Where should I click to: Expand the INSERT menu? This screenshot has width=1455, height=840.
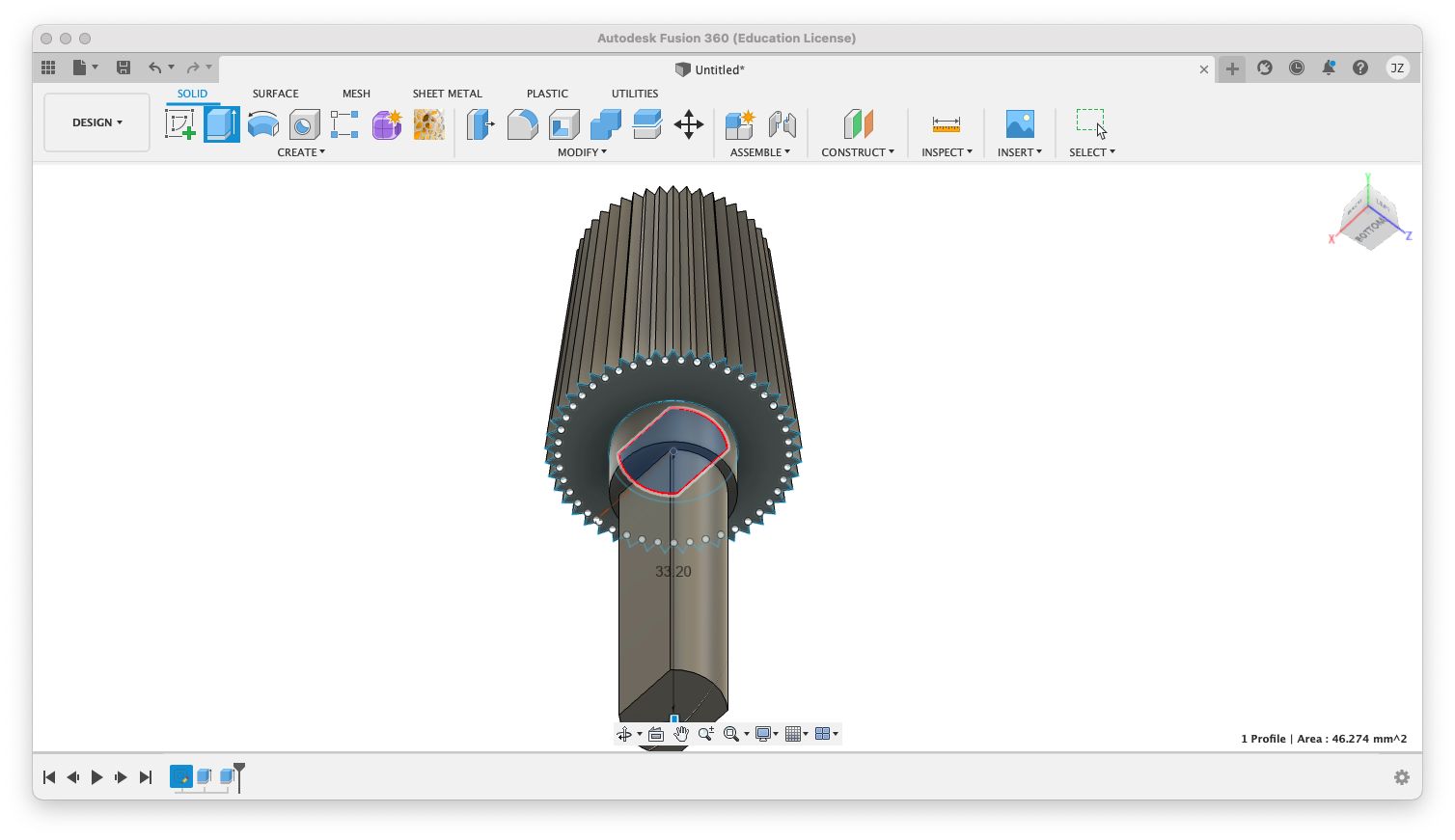(1020, 152)
